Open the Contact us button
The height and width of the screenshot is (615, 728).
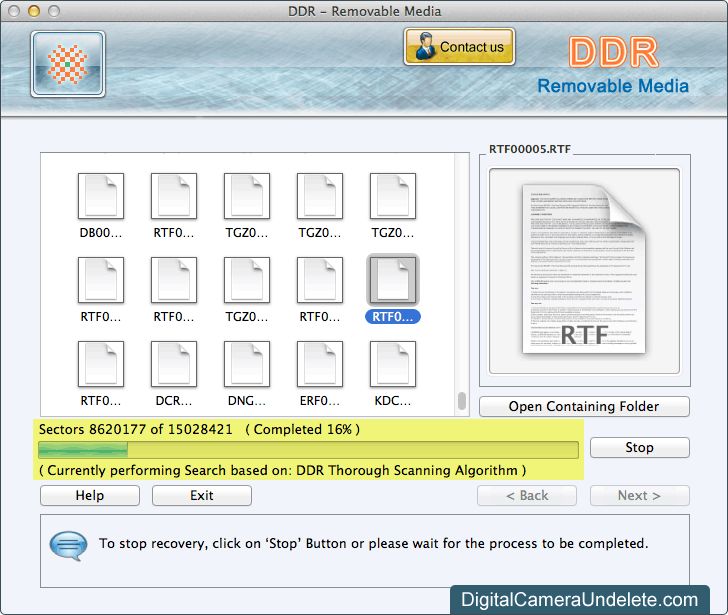click(459, 46)
